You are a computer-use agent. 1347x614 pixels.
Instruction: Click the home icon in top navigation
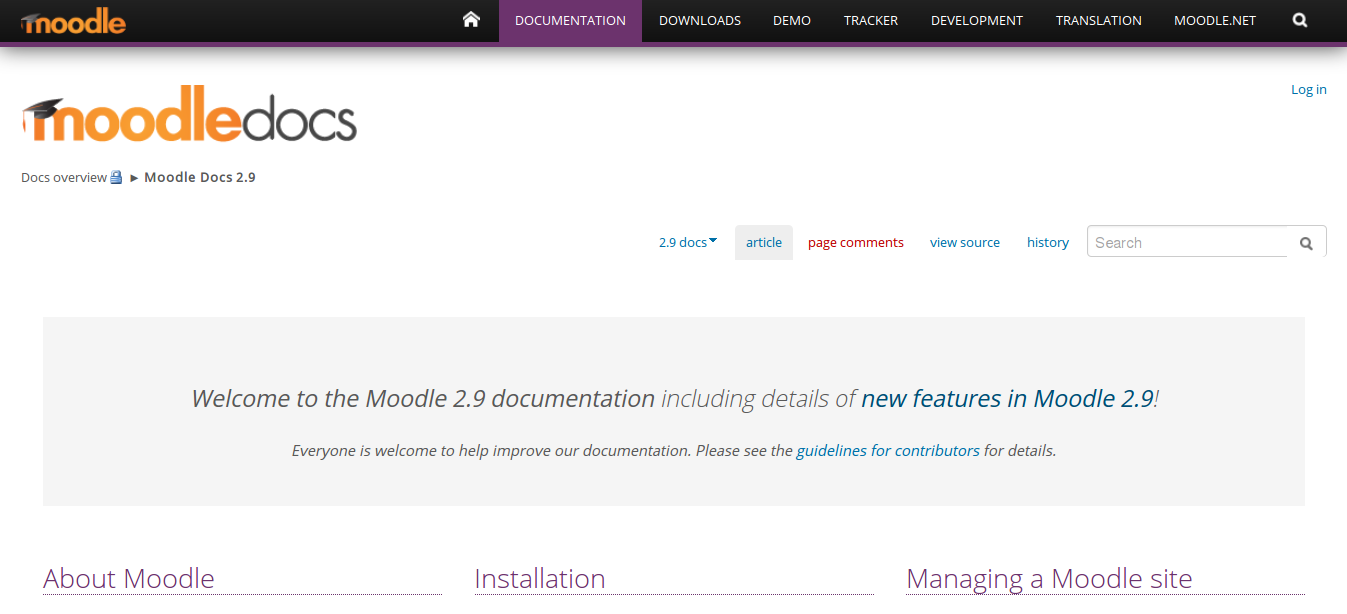click(471, 20)
